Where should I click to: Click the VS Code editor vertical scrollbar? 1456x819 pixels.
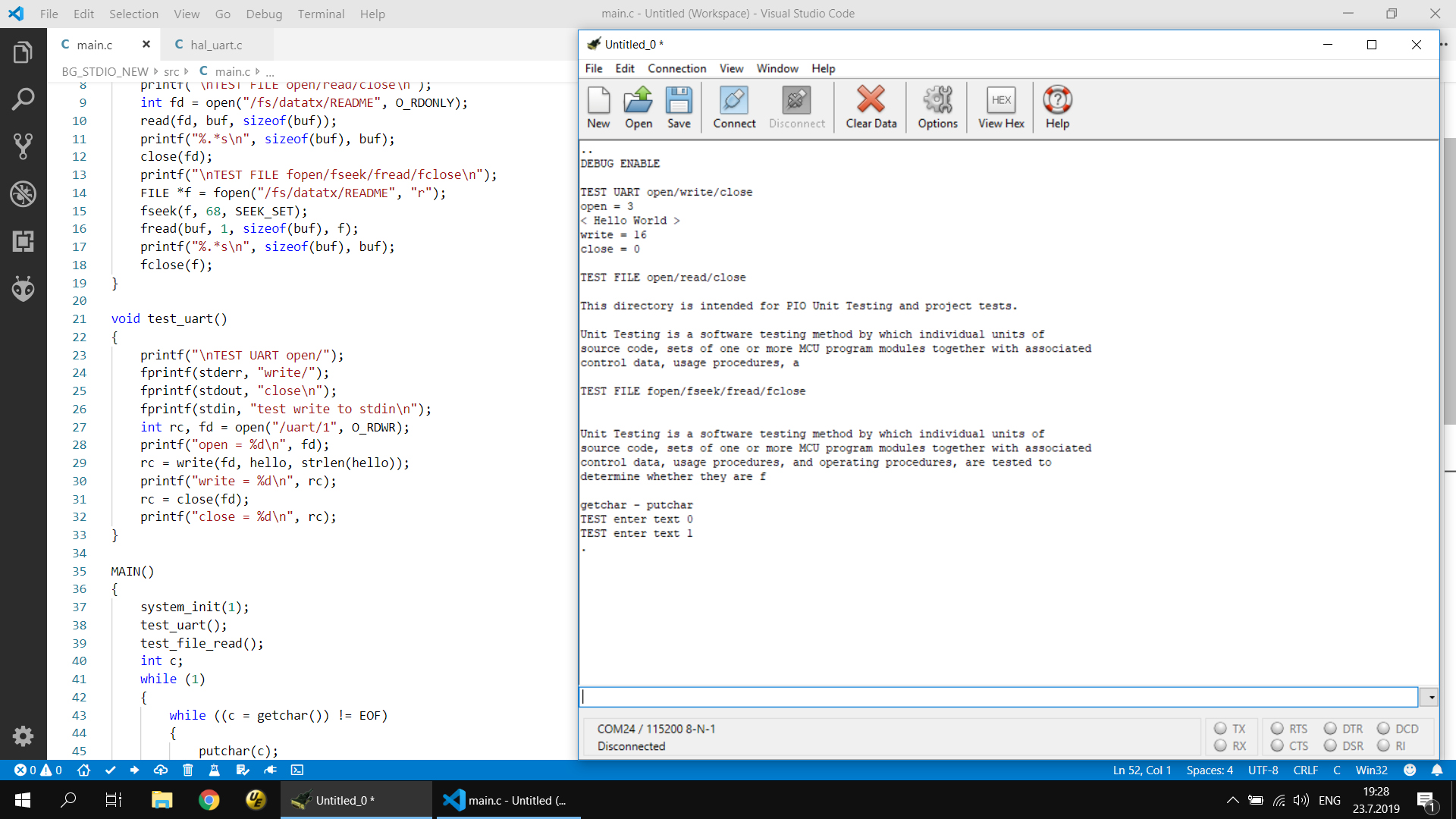(x=1449, y=281)
